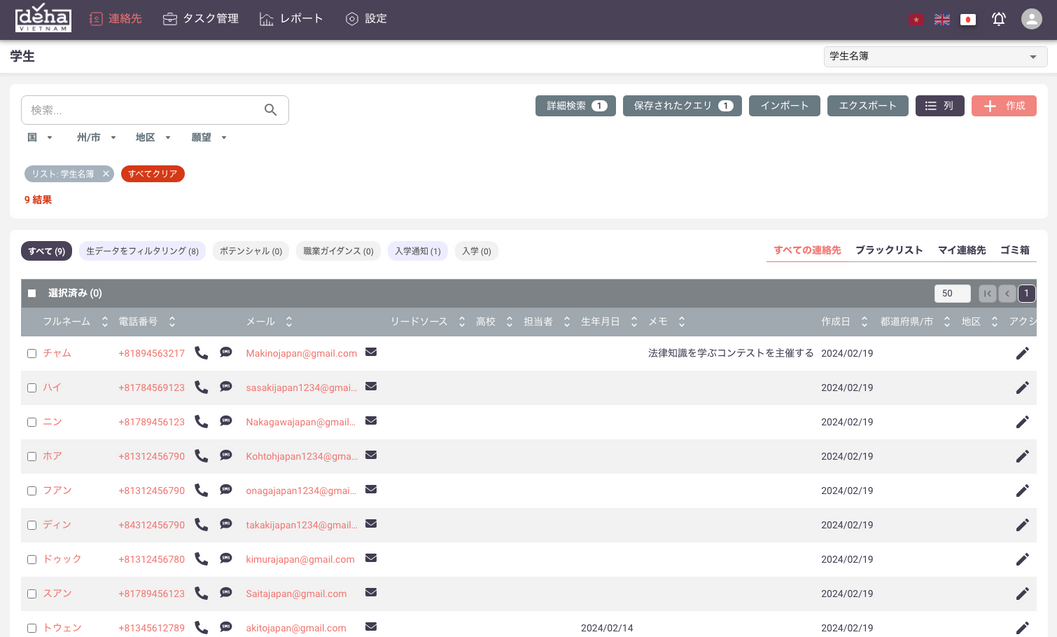Edit the ホア row with pencil icon

tap(1022, 456)
